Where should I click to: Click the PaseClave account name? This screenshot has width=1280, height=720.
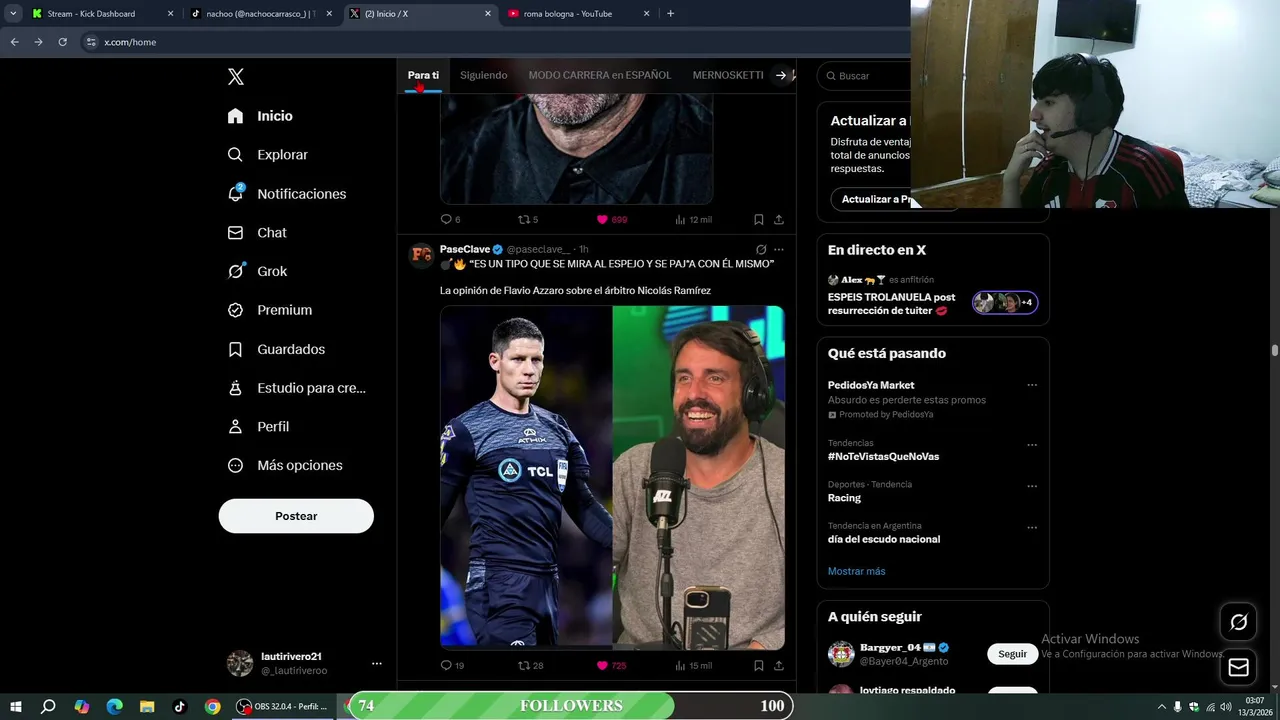465,249
